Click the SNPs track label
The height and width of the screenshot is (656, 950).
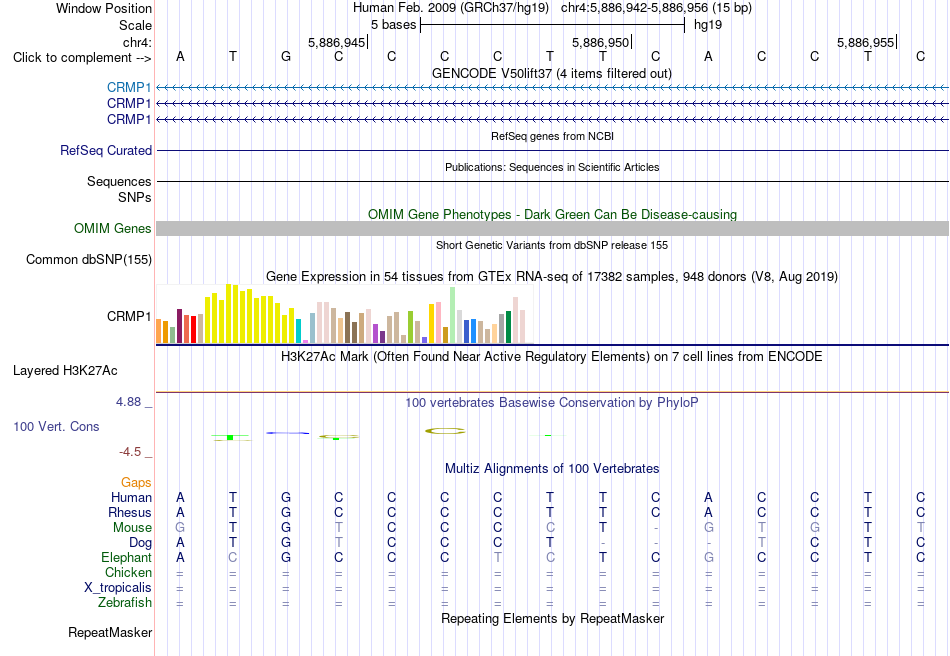click(135, 197)
